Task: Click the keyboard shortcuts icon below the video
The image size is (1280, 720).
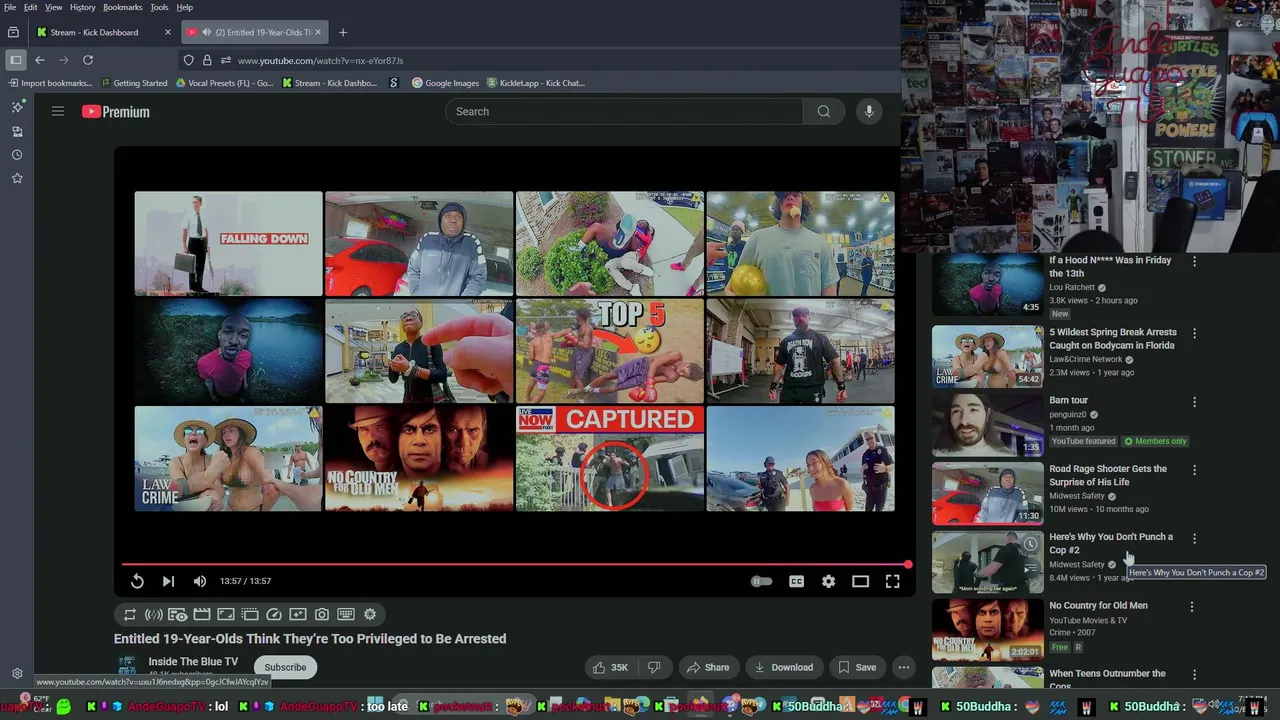Action: pos(346,615)
